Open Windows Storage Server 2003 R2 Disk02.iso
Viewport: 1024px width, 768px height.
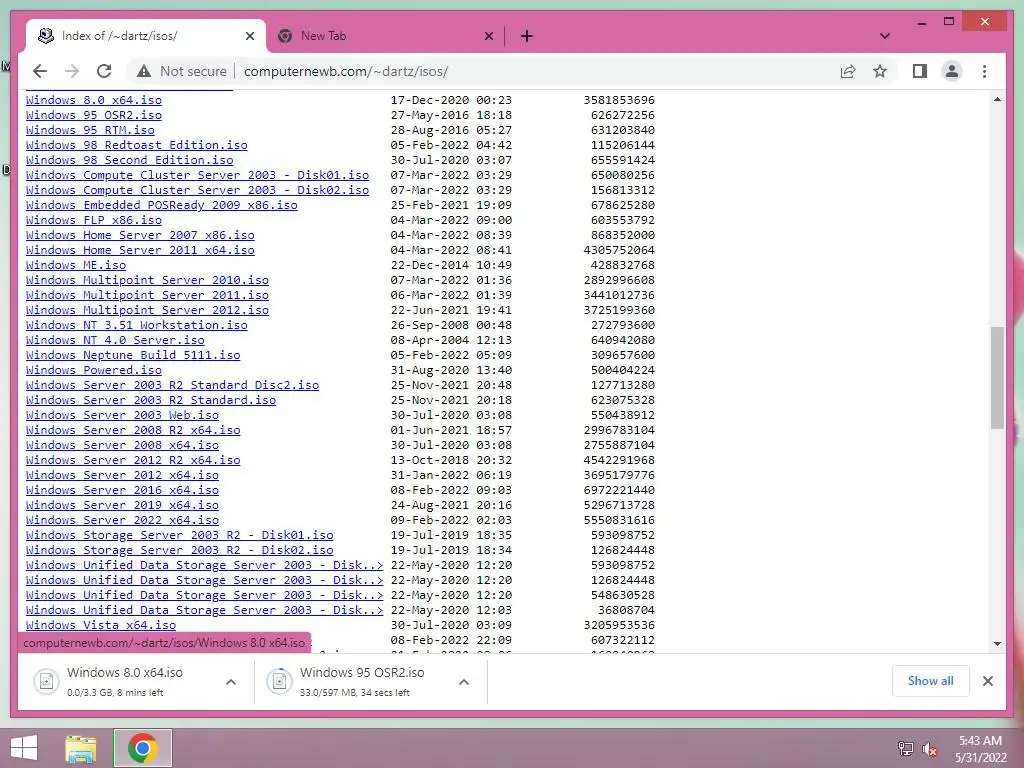180,551
